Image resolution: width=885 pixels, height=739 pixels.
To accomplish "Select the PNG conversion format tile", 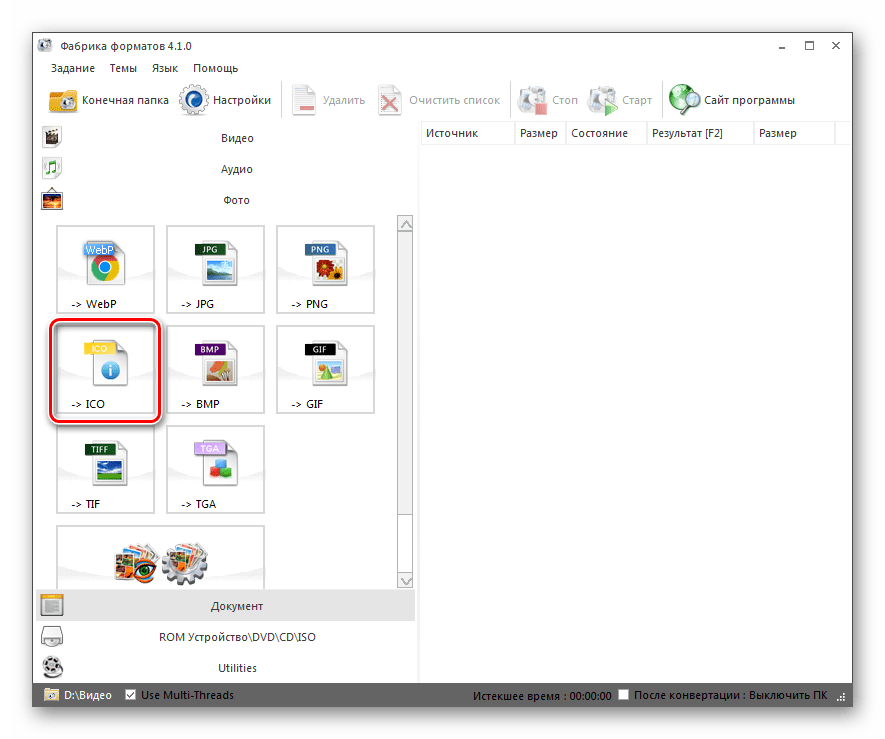I will pyautogui.click(x=326, y=269).
